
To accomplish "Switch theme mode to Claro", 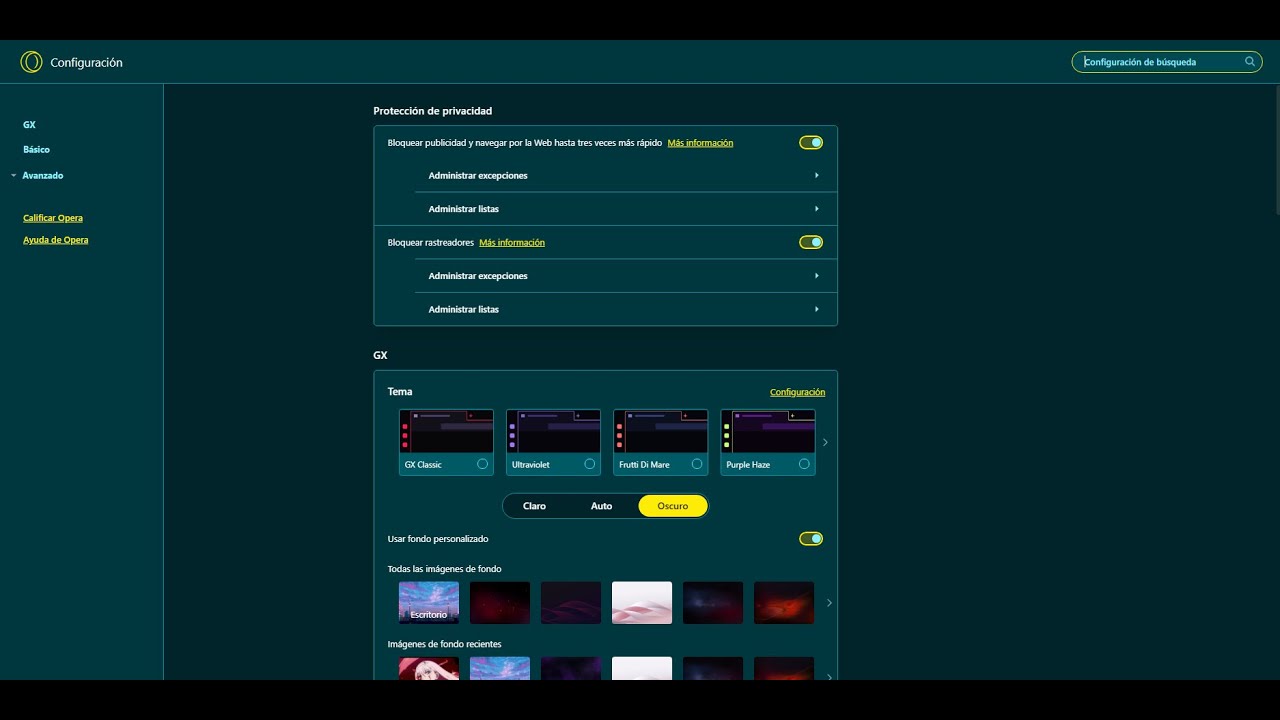I will click(534, 506).
